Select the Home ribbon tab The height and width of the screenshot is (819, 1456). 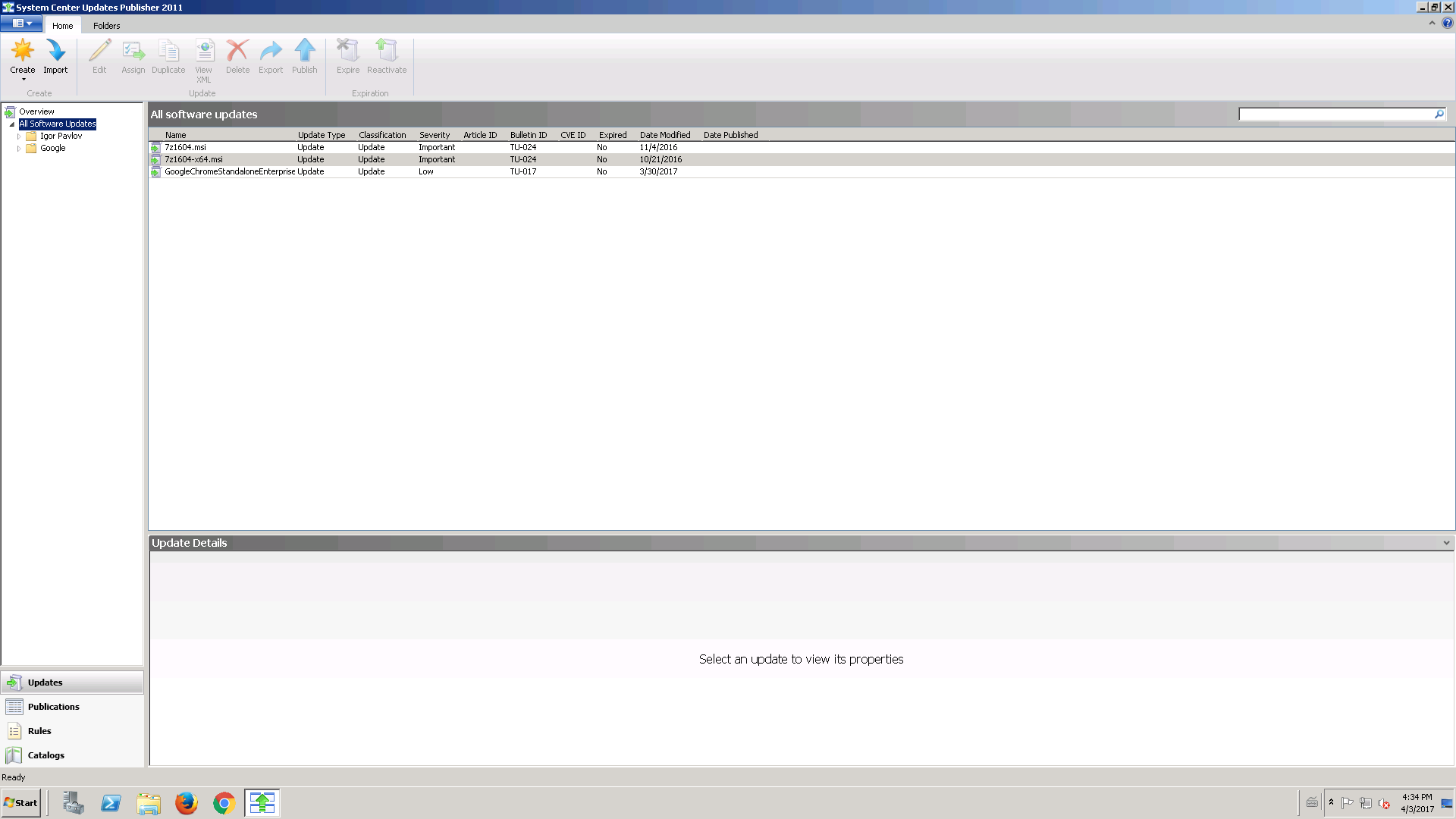tap(62, 25)
